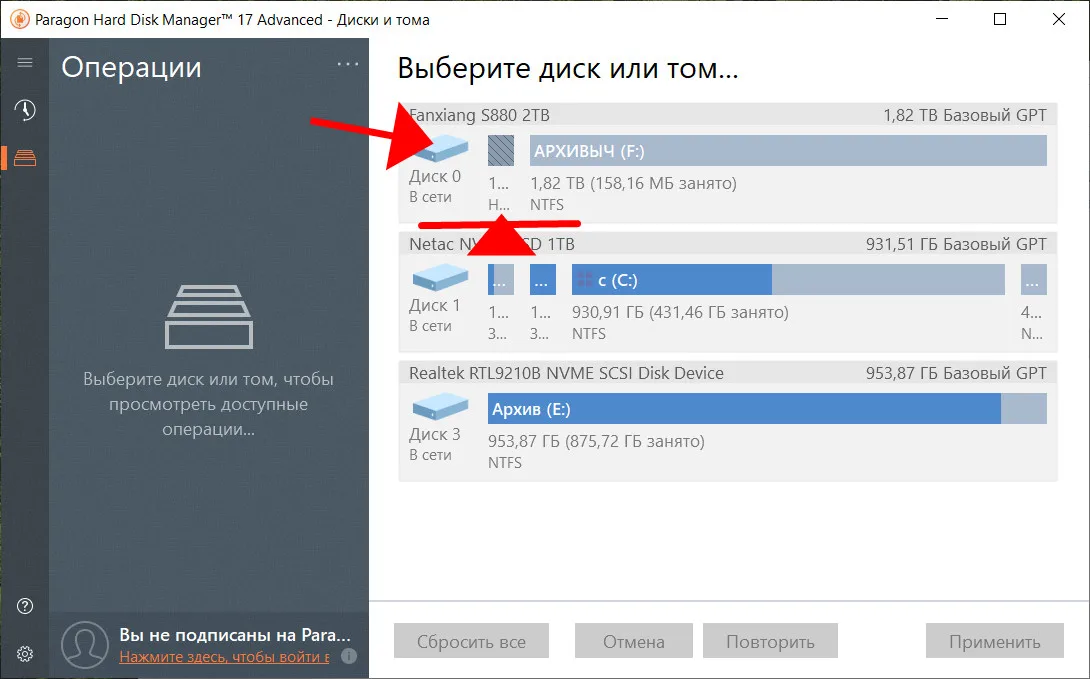This screenshot has height=679, width=1090.
Task: Minimize the Paragon Hard Disk Manager window
Action: click(x=942, y=19)
